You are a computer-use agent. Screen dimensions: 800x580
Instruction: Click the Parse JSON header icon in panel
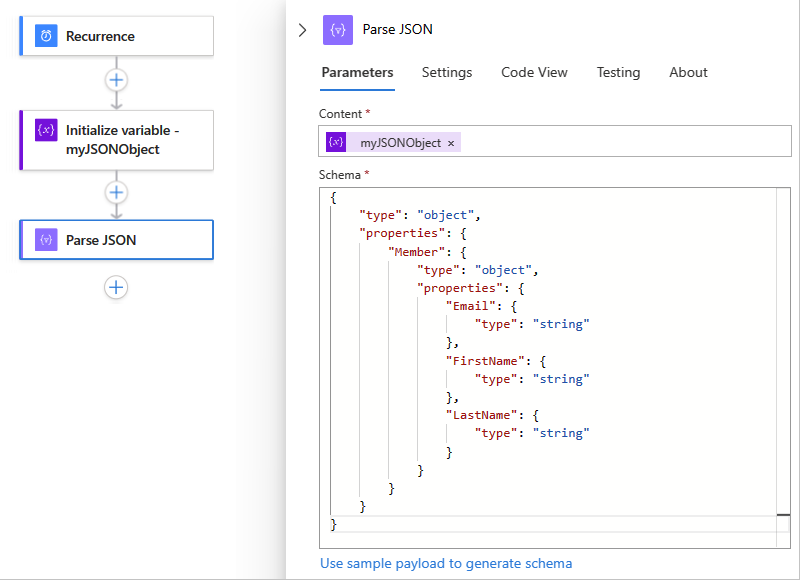tap(337, 30)
